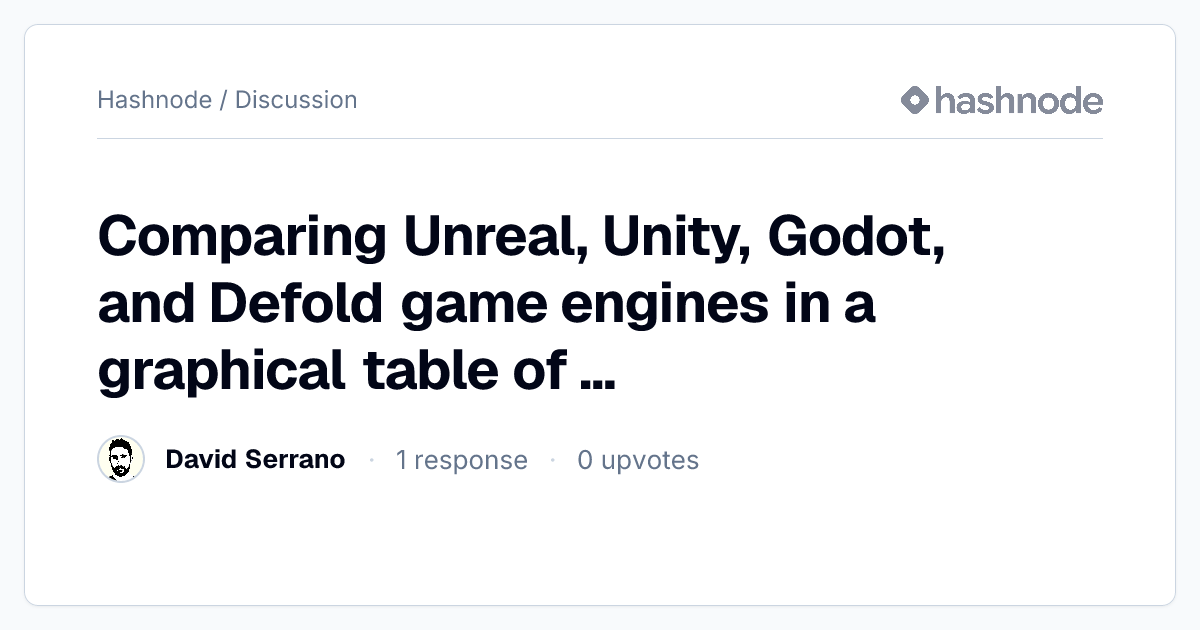
Task: Select the "Discussion" breadcrumb word
Action: [296, 100]
